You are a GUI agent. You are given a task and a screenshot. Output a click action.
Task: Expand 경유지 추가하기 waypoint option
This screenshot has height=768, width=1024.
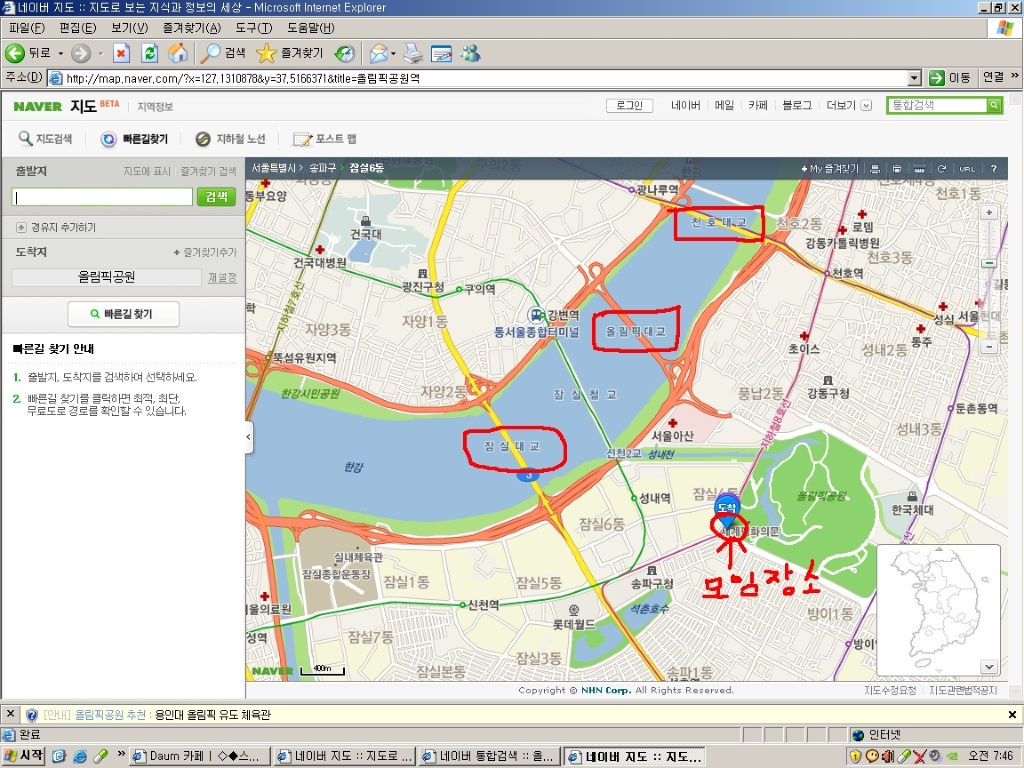21,227
